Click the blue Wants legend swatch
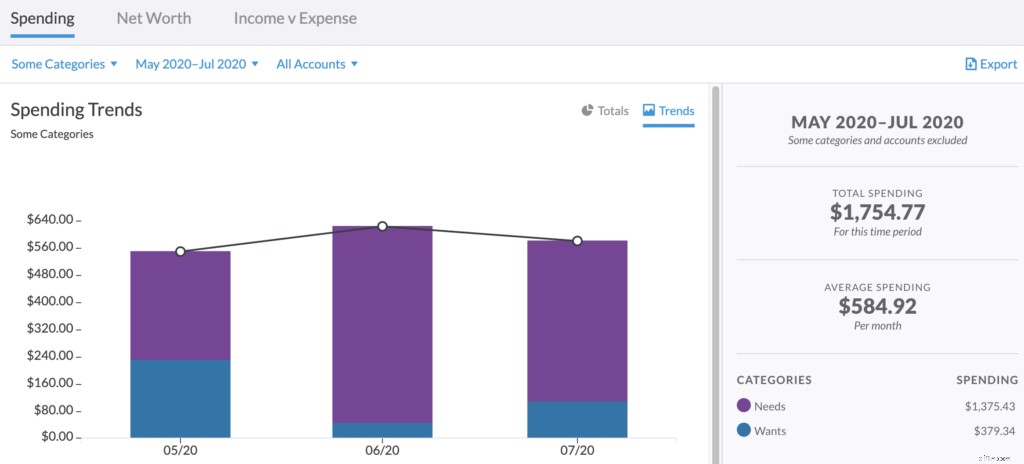Image resolution: width=1024 pixels, height=464 pixels. 744,430
